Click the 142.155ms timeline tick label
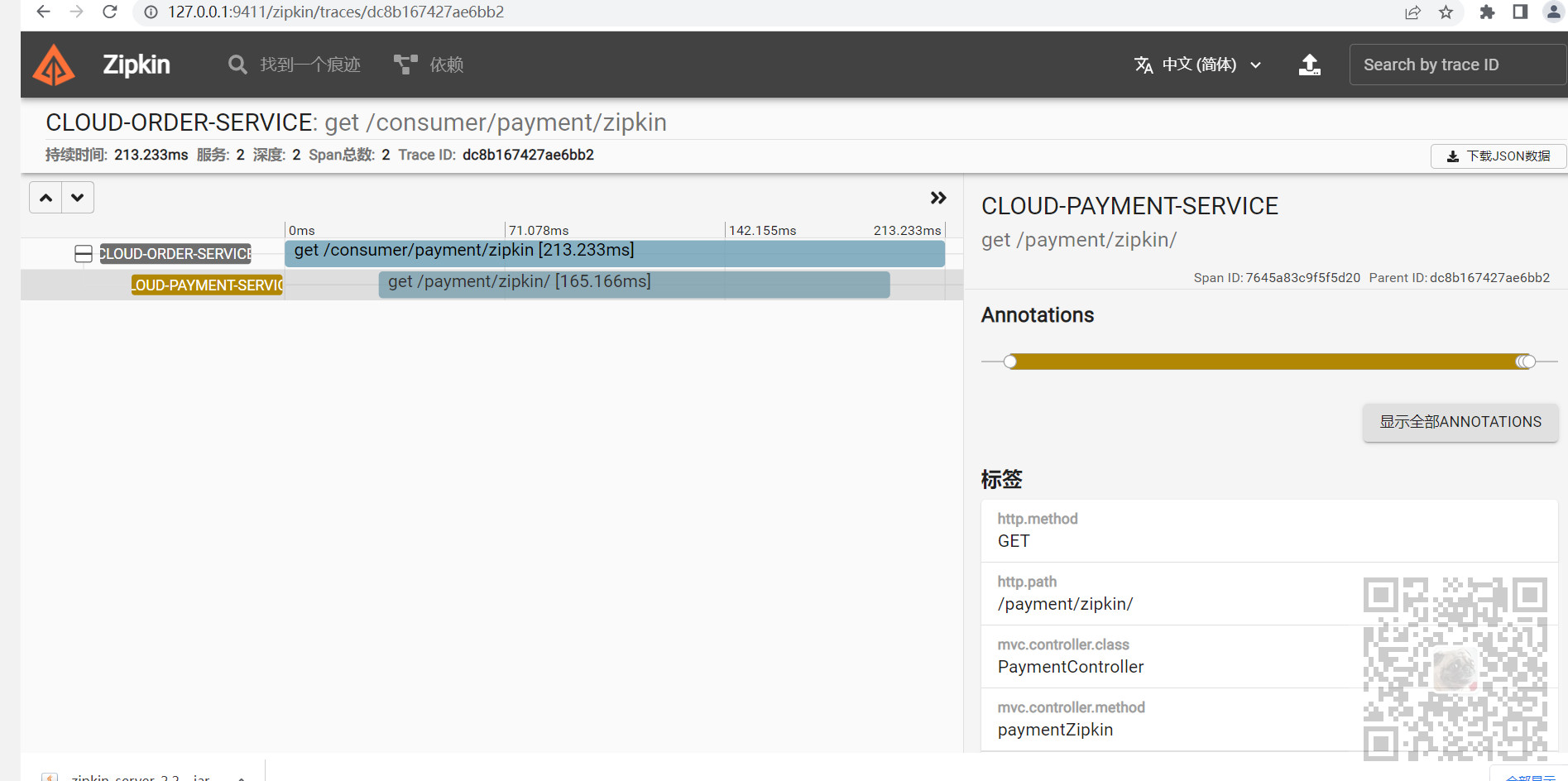Screen dimensions: 1568x781 point(762,231)
